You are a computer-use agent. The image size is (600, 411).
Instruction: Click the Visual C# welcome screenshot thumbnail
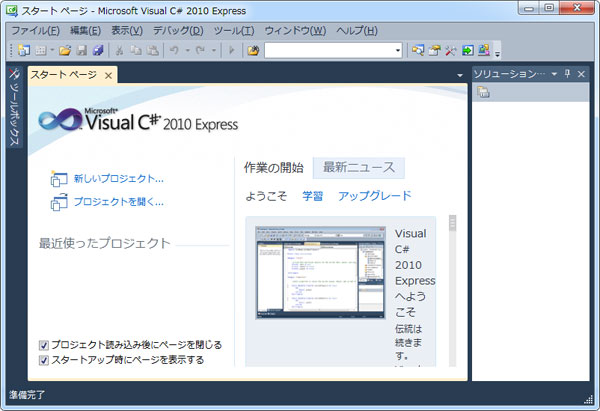pyautogui.click(x=321, y=272)
